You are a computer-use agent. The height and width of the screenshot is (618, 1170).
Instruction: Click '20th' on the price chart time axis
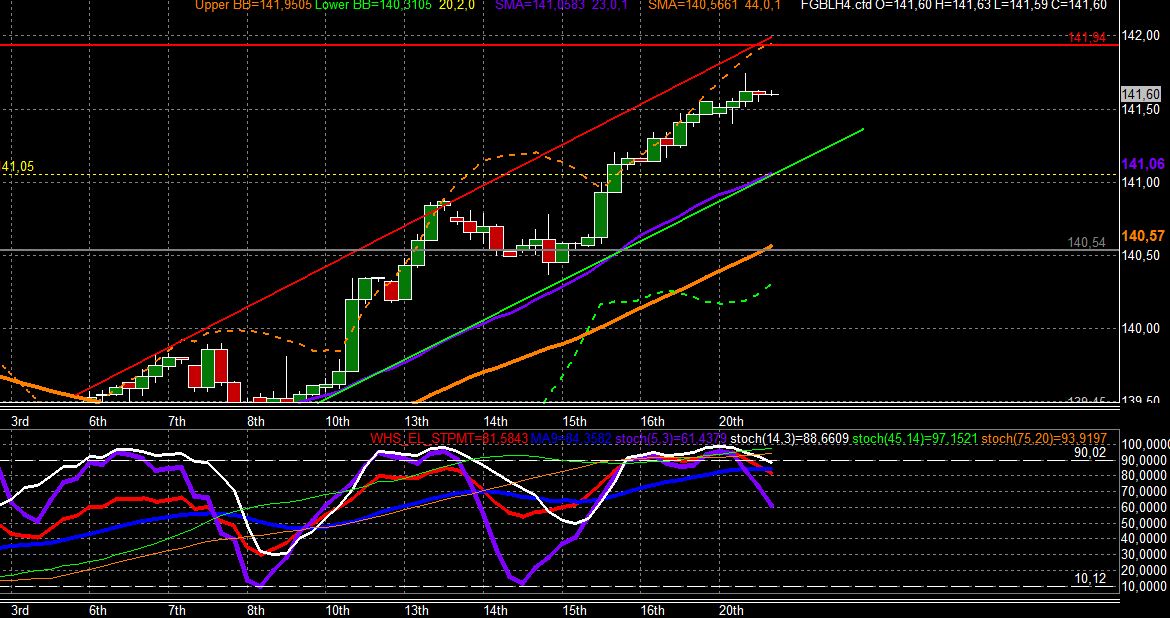click(731, 421)
